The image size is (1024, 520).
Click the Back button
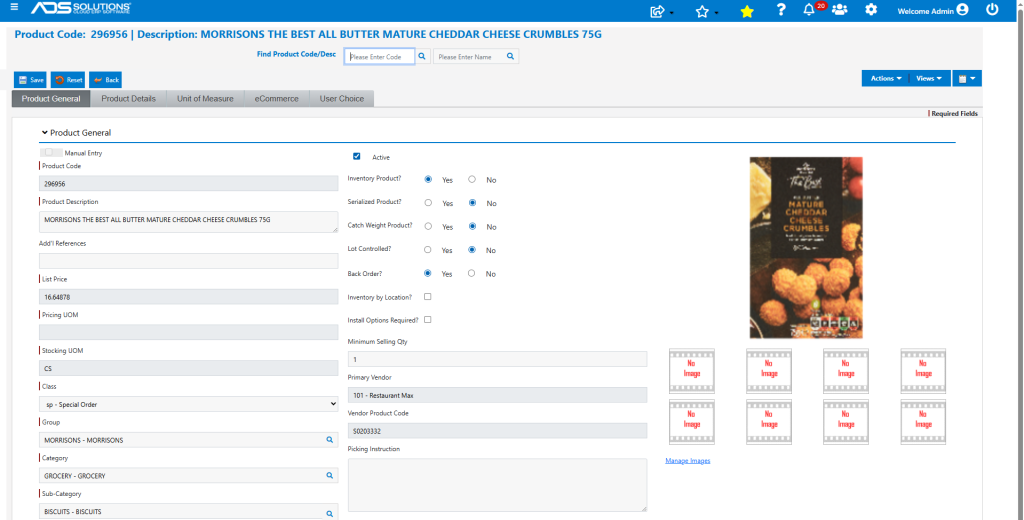[x=105, y=80]
